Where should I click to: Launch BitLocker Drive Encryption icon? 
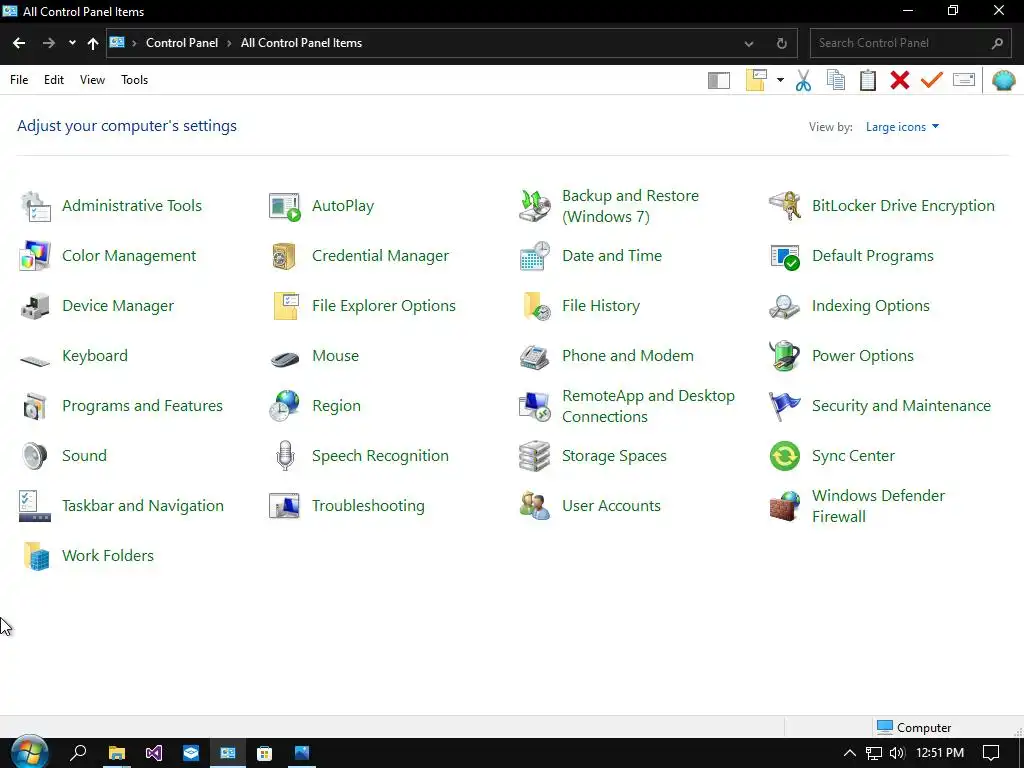pos(785,206)
